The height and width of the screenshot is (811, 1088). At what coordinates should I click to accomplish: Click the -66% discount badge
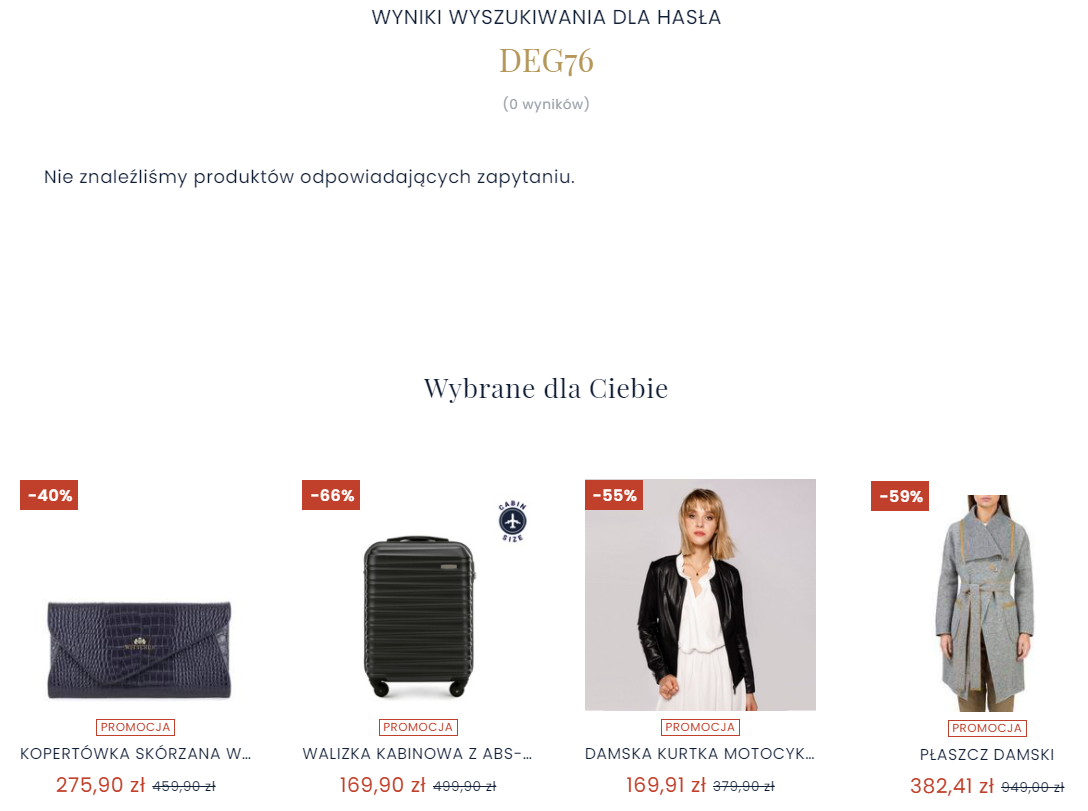pos(331,495)
